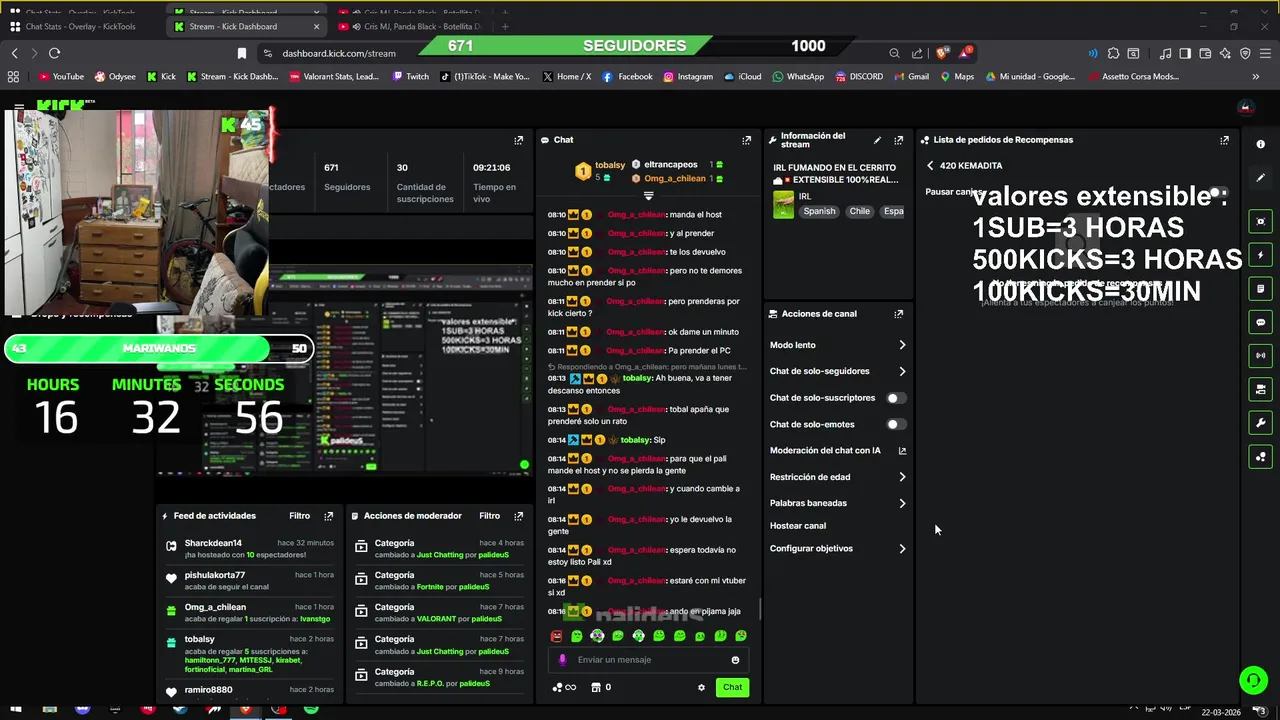
Task: Click the lightning bolt icon in right sidebar
Action: click(x=1260, y=255)
